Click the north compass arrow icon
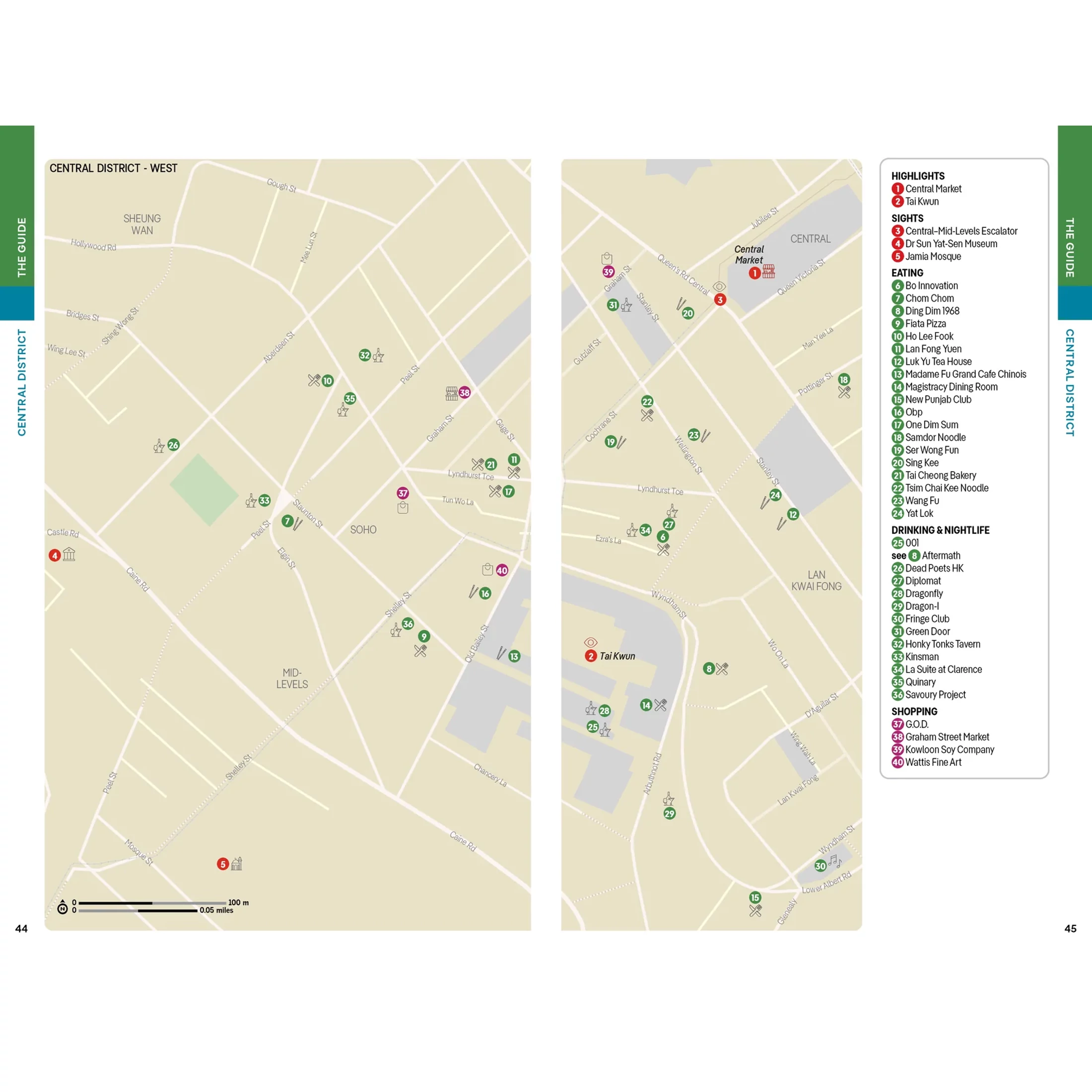This screenshot has height=1092, width=1092. pyautogui.click(x=63, y=907)
